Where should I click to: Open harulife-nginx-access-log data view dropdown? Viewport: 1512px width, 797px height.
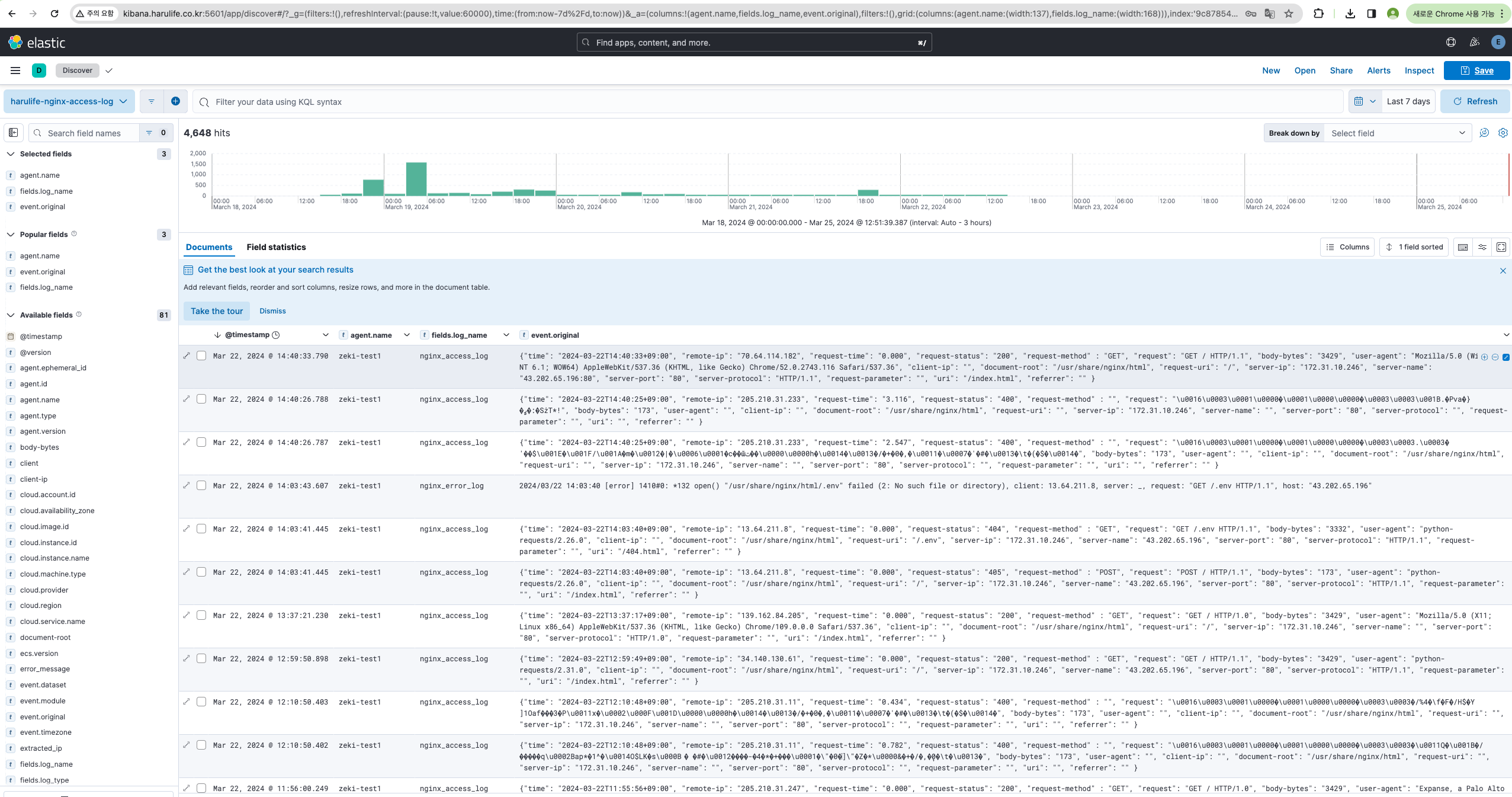[69, 101]
